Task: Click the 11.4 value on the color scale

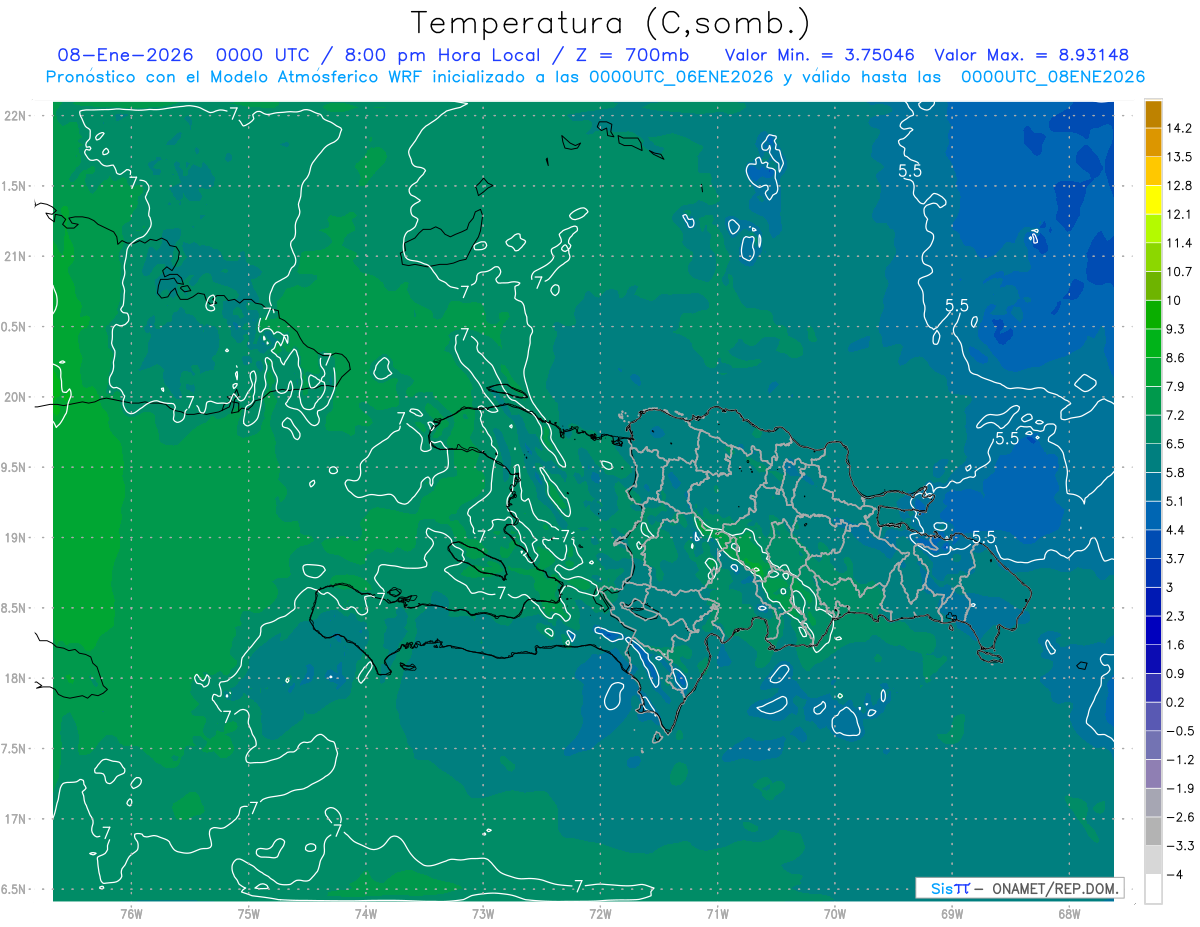Action: coord(1178,243)
